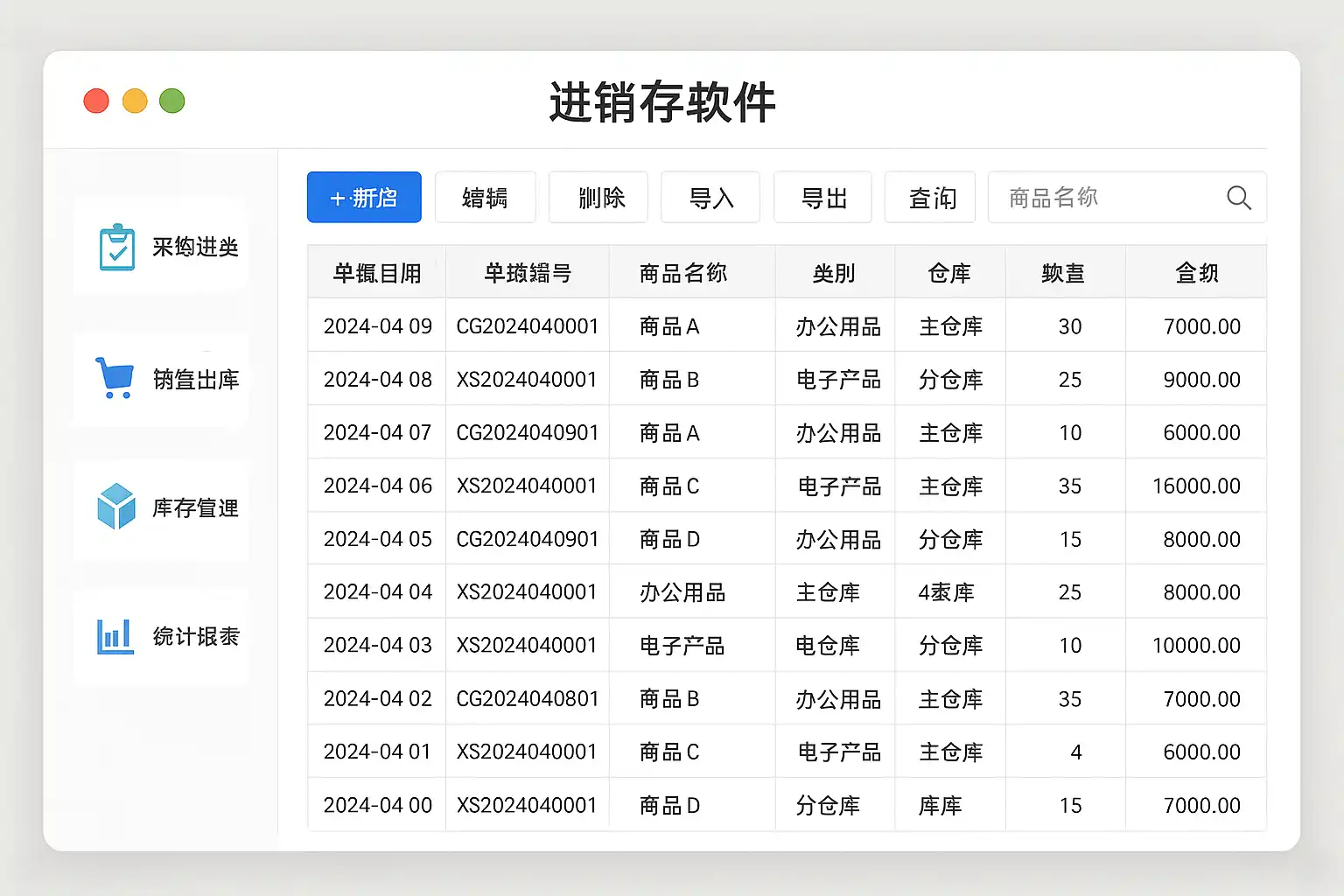Click the blue cube inventory icon

tap(116, 507)
